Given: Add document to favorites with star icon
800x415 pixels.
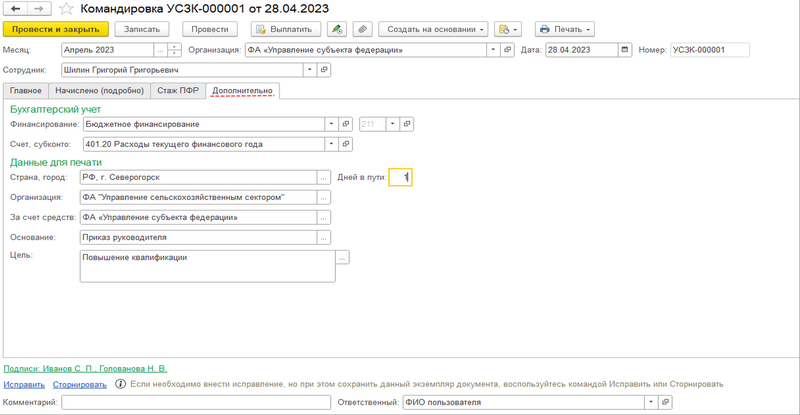Looking at the screenshot, I should pos(66,8).
